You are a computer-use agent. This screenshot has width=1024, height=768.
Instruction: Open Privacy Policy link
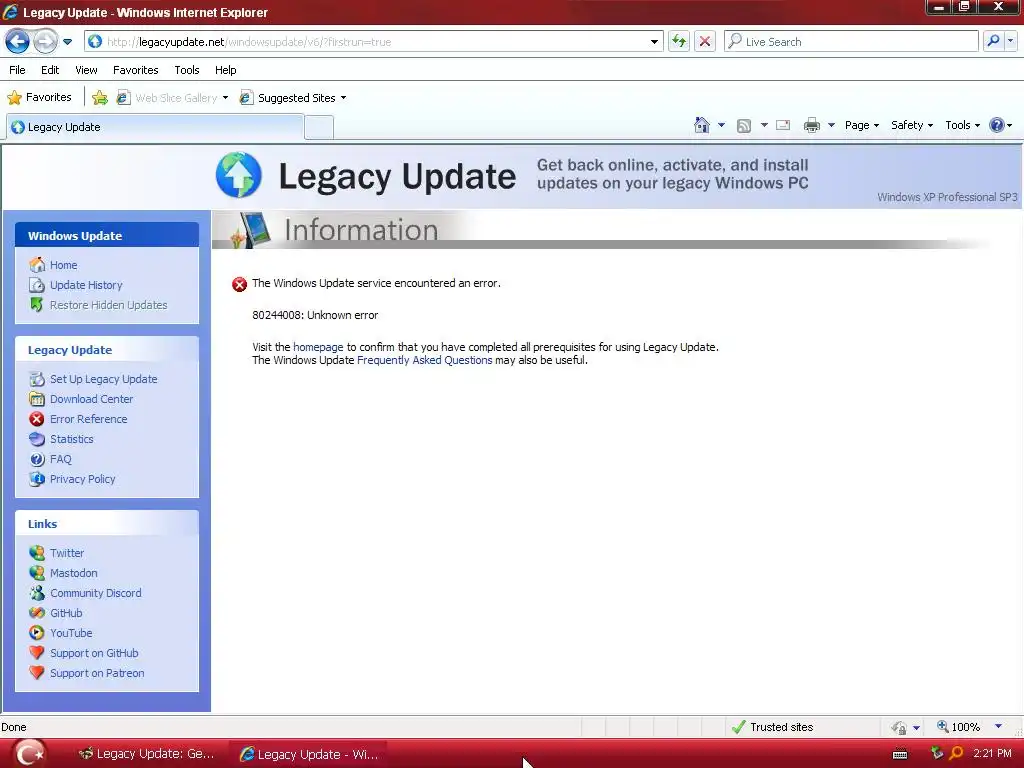[82, 479]
